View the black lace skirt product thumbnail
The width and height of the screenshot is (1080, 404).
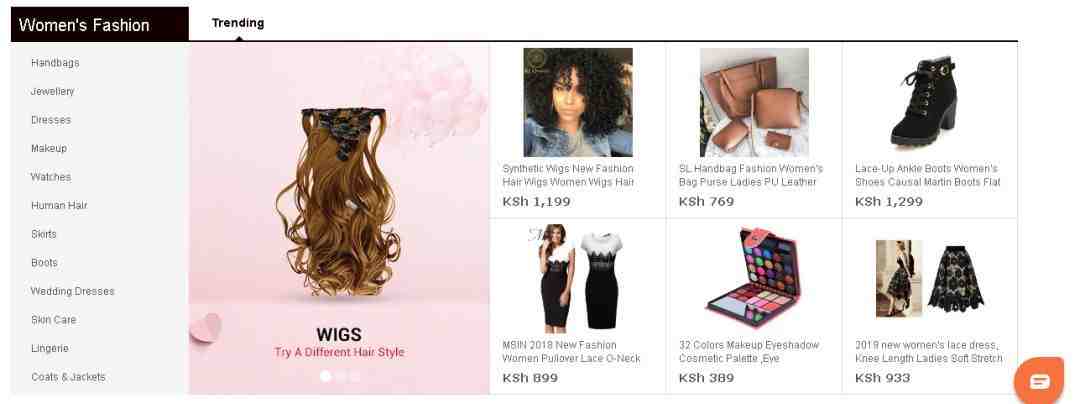click(931, 278)
